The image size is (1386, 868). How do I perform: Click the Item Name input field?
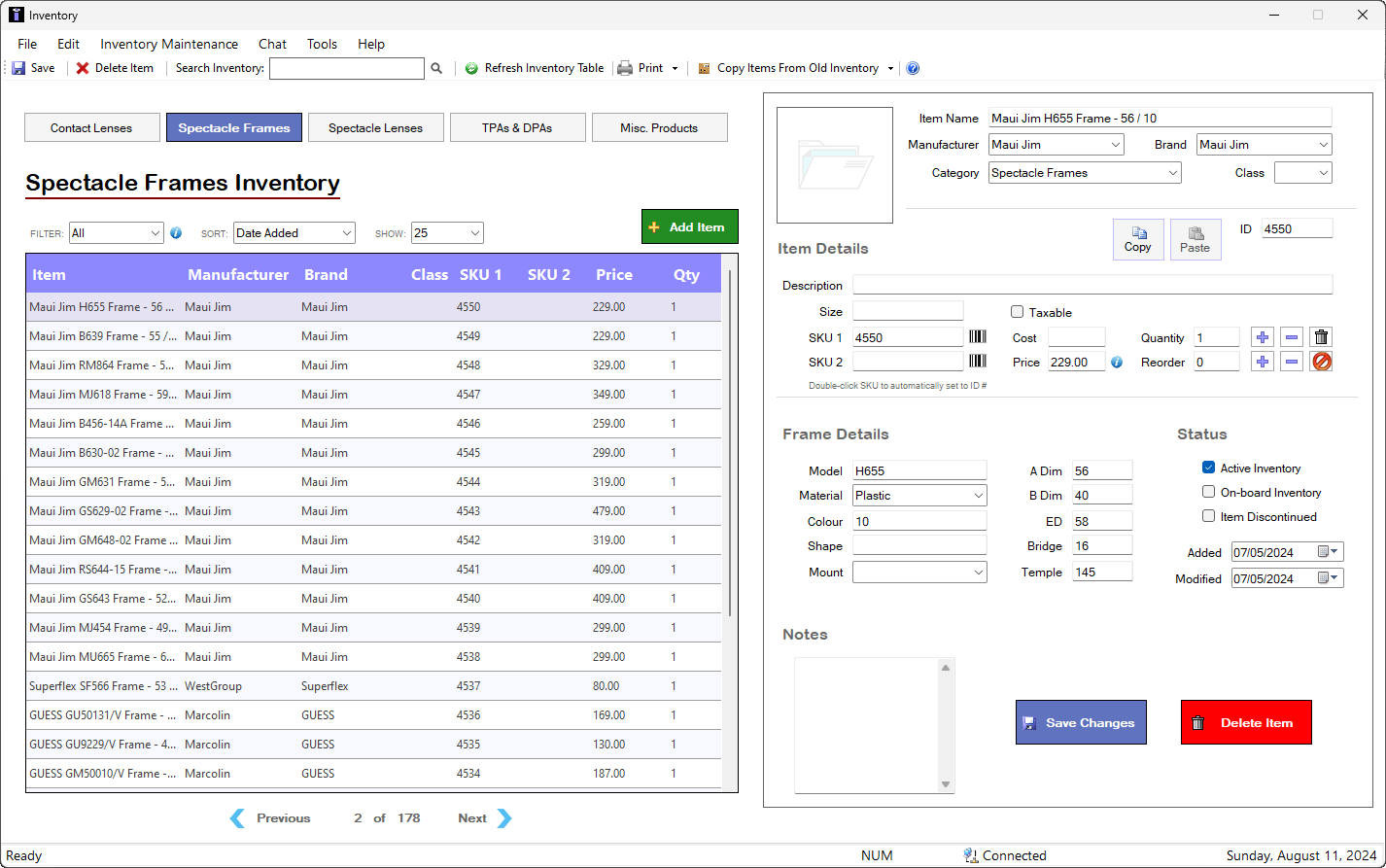[1160, 118]
